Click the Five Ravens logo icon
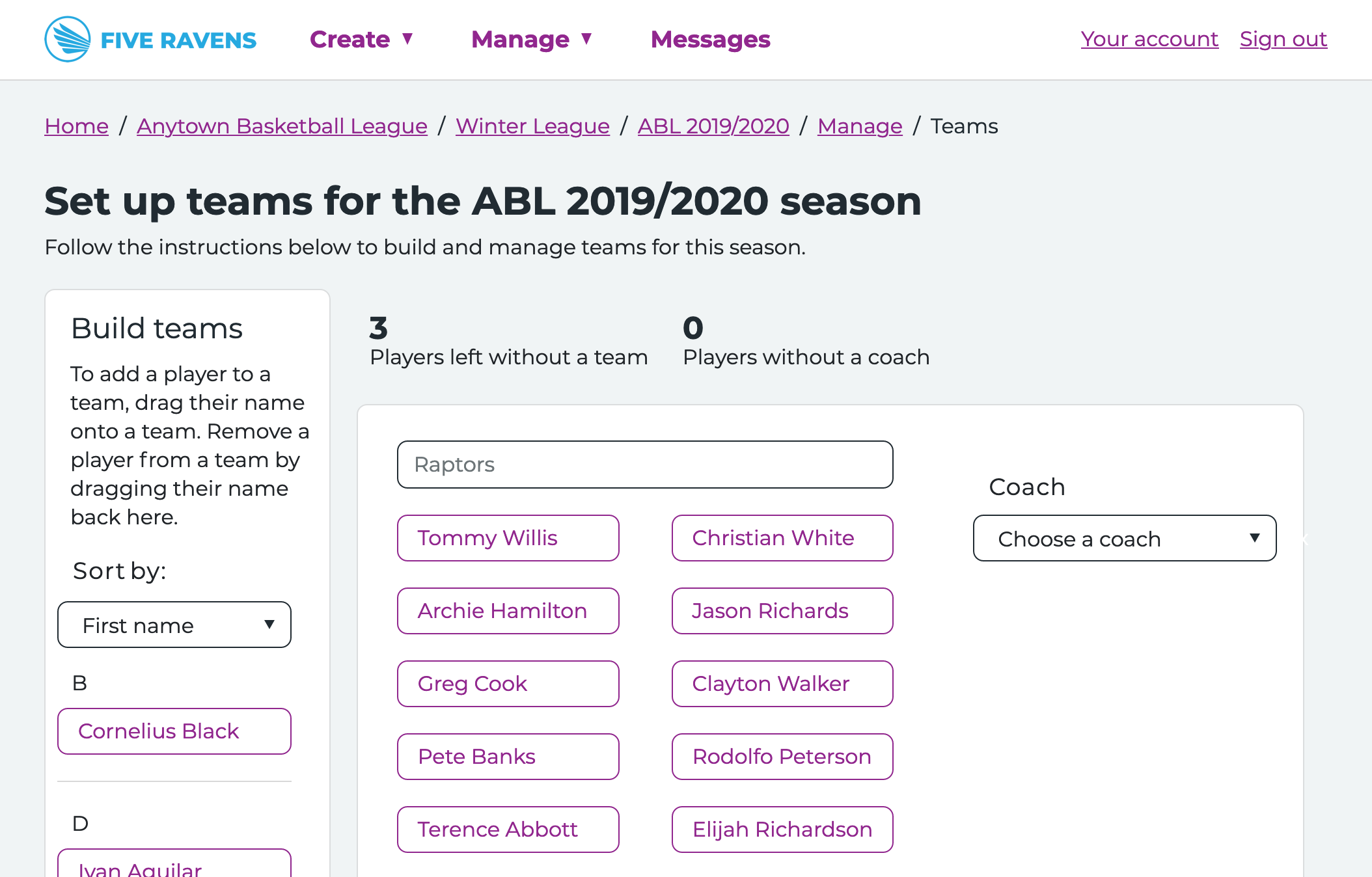The width and height of the screenshot is (1372, 877). pyautogui.click(x=67, y=40)
